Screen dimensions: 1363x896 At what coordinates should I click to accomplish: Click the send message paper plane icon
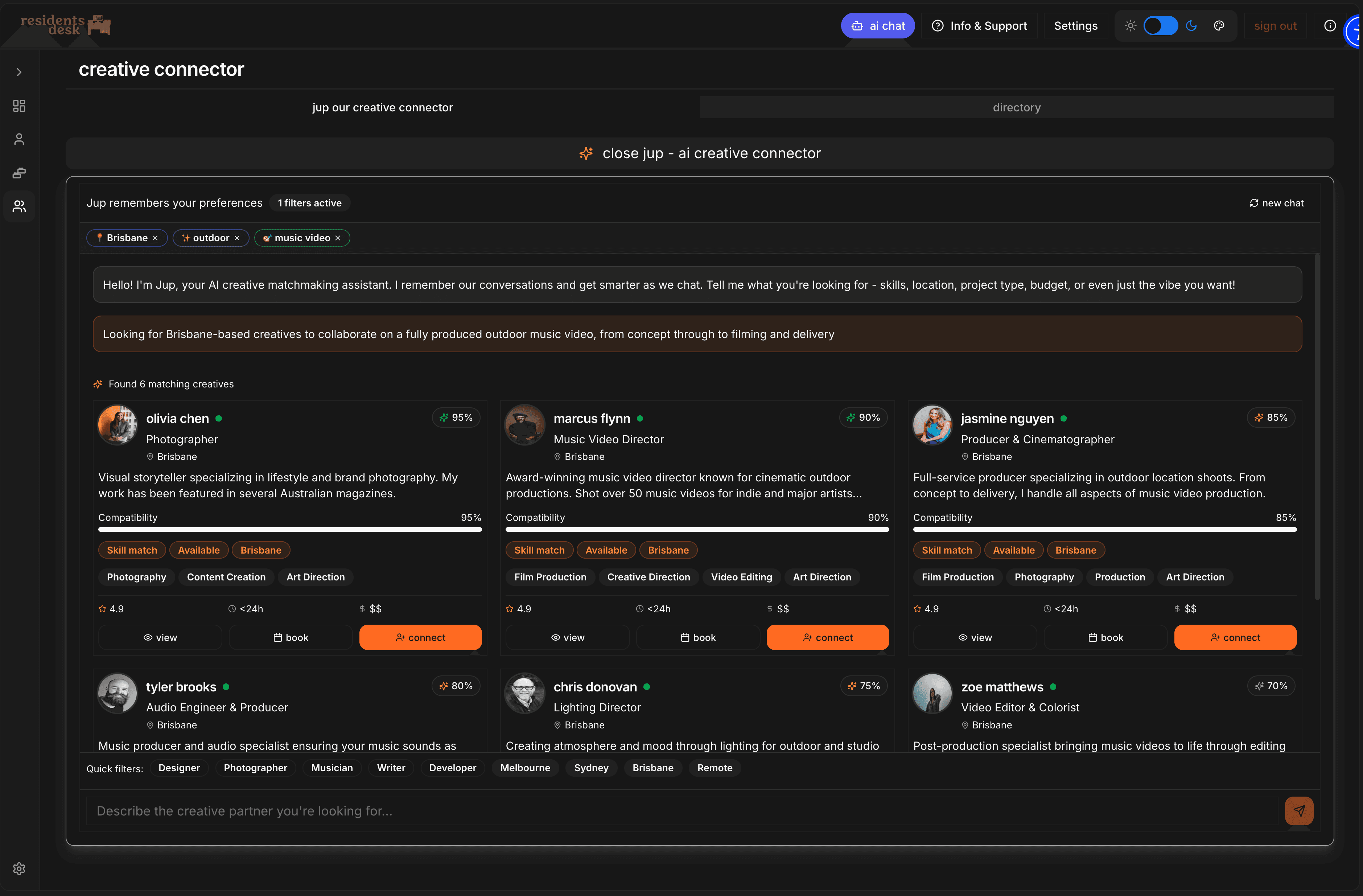click(1299, 811)
